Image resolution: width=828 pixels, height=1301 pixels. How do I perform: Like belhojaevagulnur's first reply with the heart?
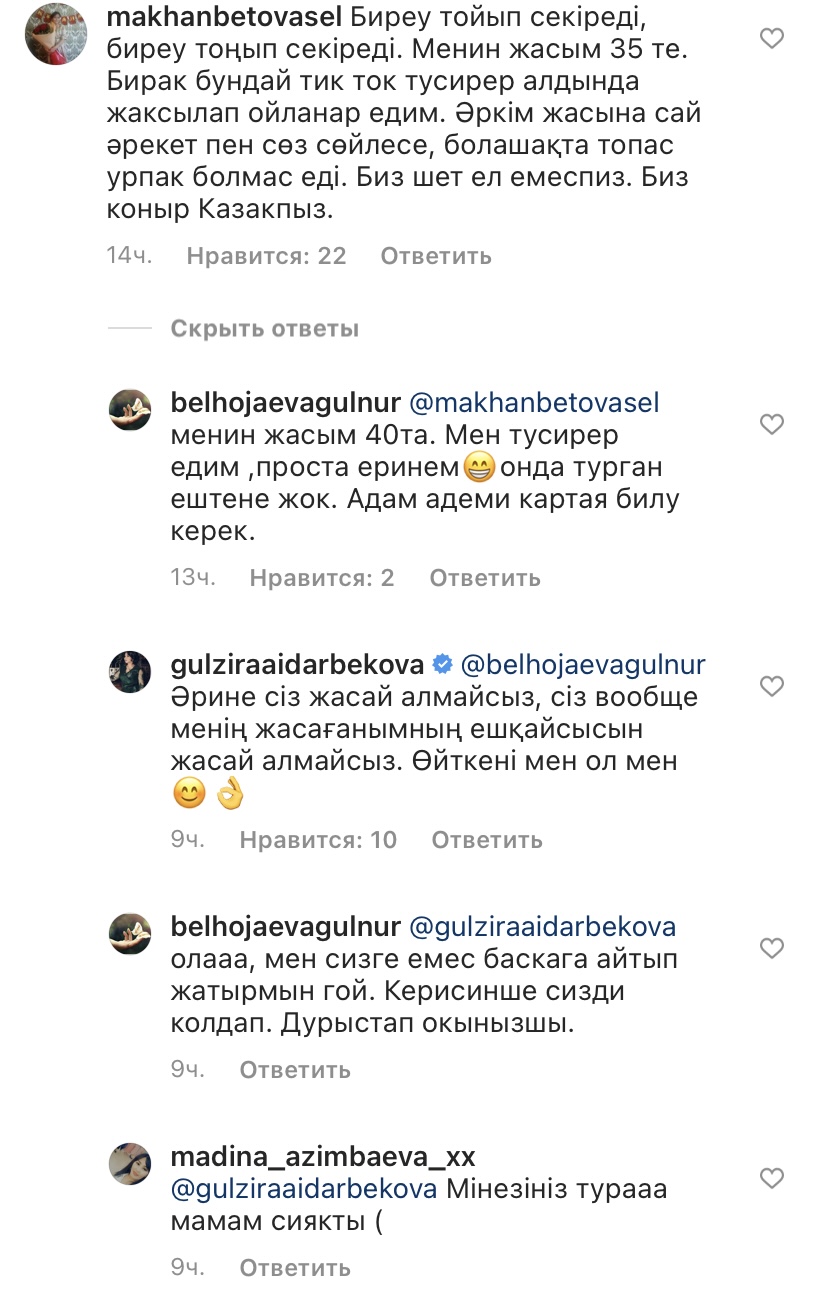(771, 425)
